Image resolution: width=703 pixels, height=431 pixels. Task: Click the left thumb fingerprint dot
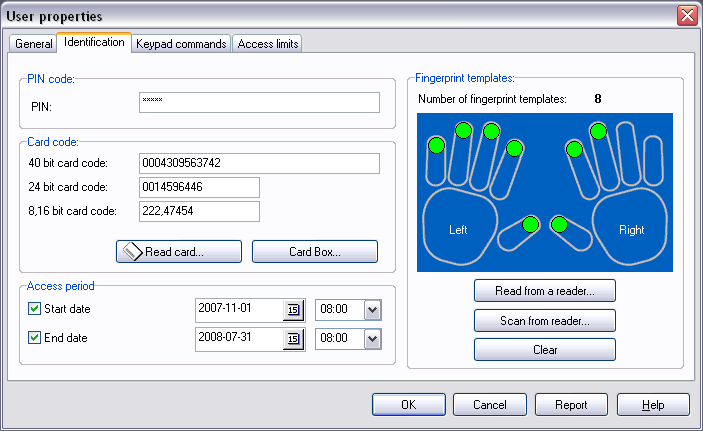[531, 224]
